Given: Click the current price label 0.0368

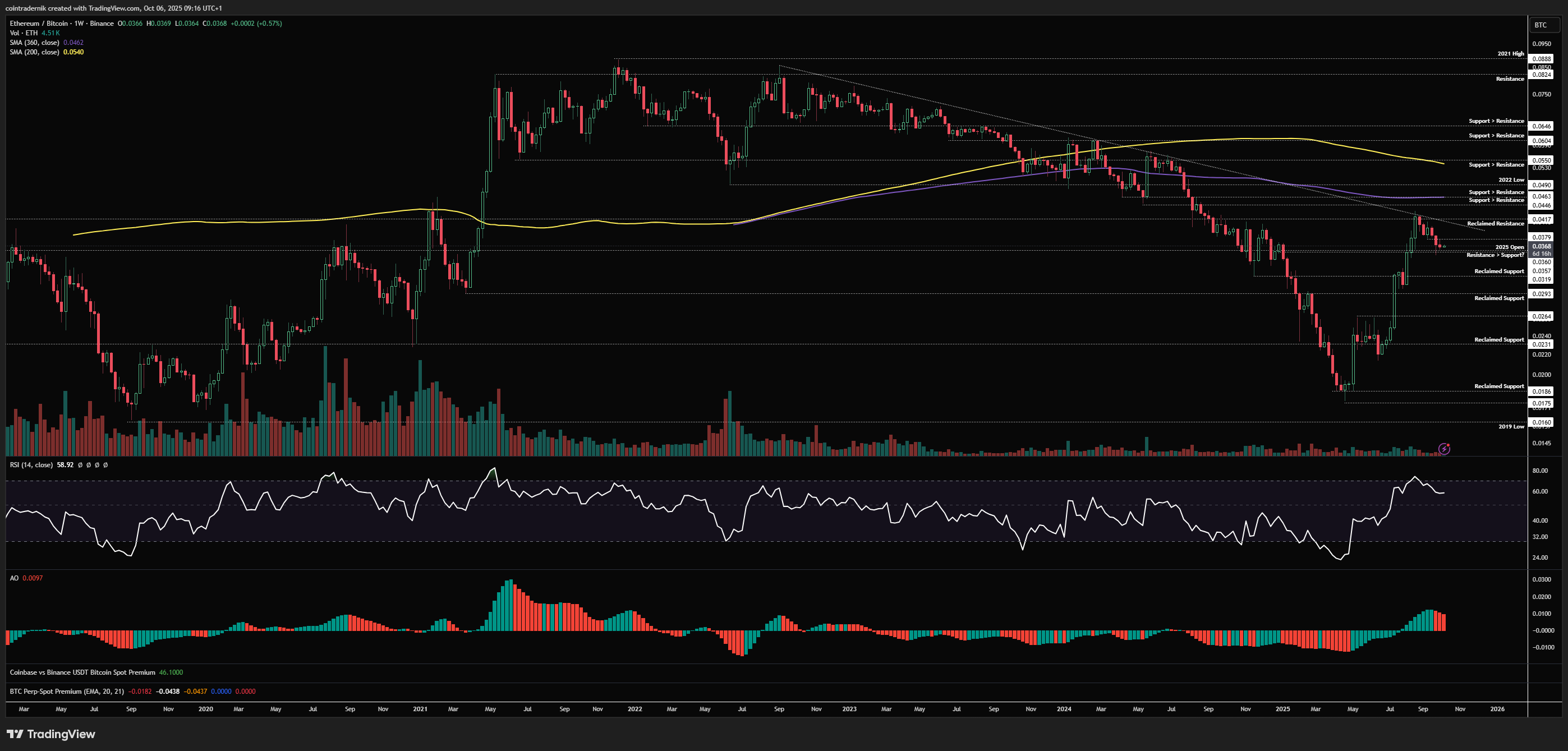Looking at the screenshot, I should click(x=1542, y=246).
